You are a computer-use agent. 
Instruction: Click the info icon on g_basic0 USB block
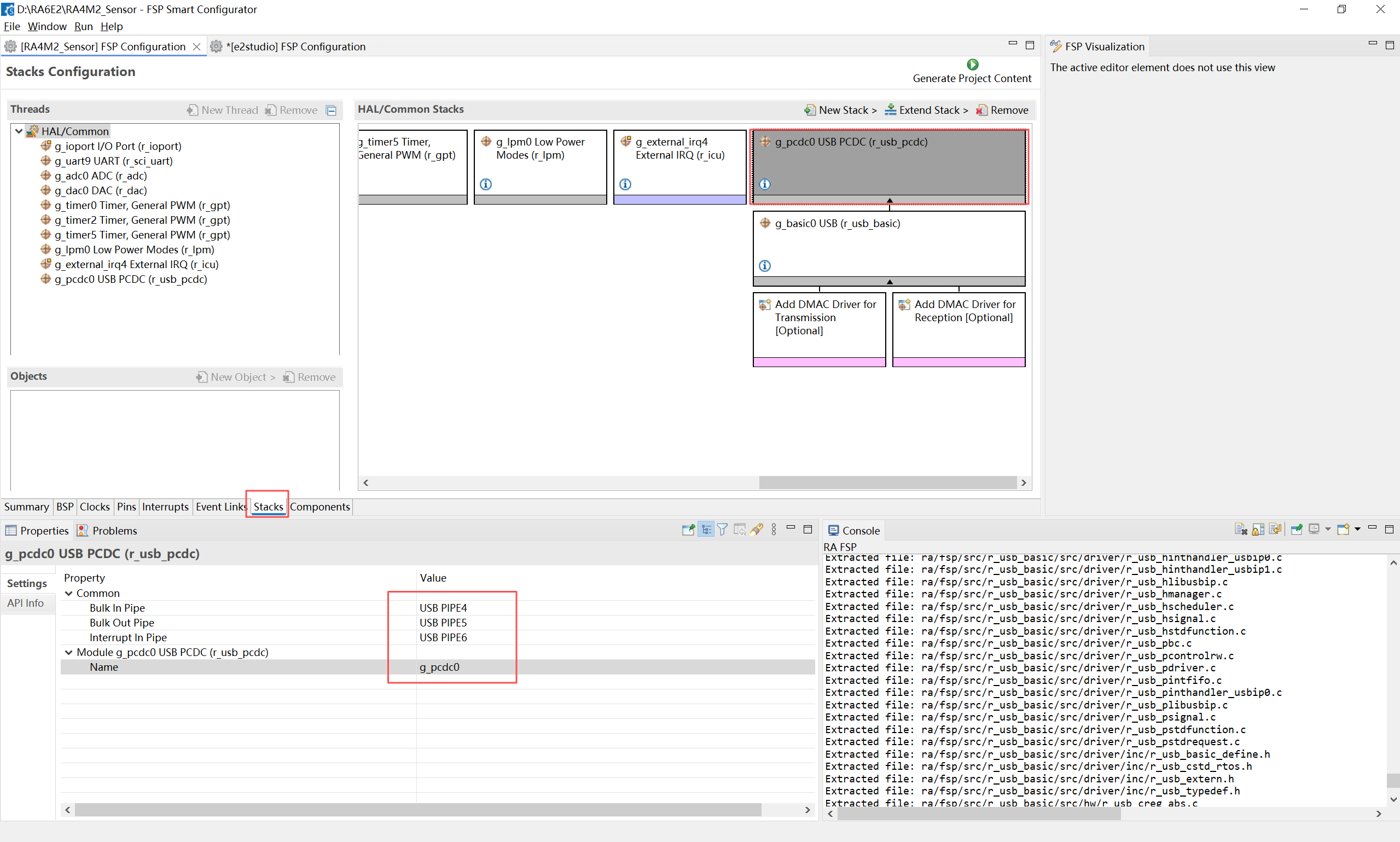tap(765, 265)
